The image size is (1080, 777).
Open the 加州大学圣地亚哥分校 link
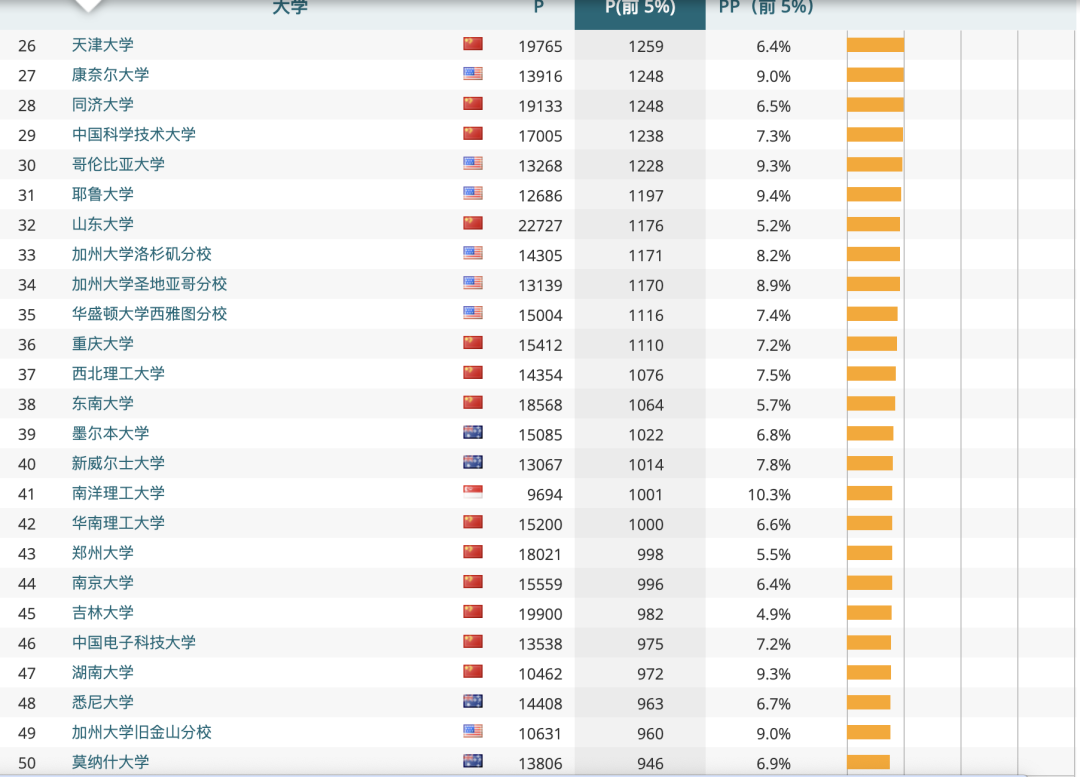[x=149, y=284]
